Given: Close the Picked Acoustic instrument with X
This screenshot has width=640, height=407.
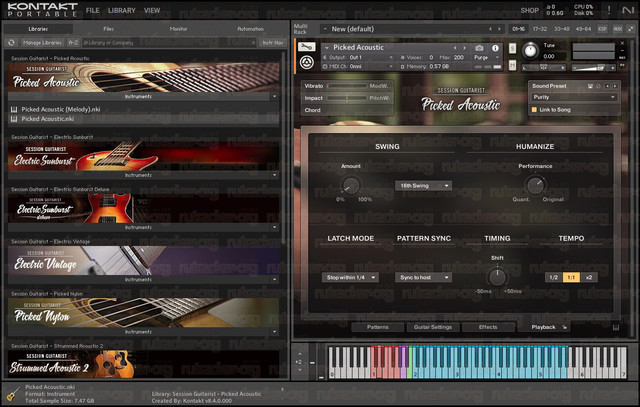Looking at the screenshot, I should coord(622,43).
